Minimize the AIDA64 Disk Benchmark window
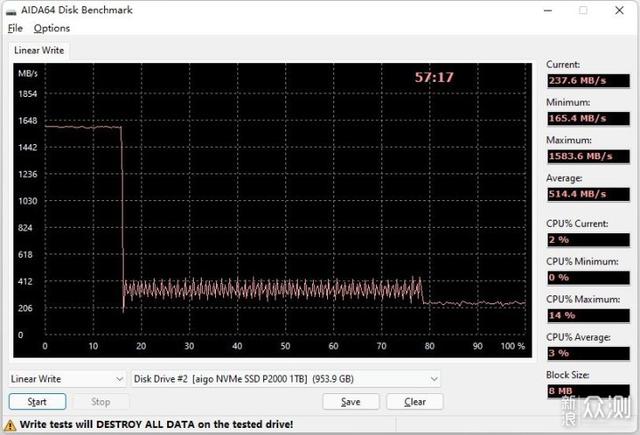Viewport: 640px width, 435px height. point(548,10)
